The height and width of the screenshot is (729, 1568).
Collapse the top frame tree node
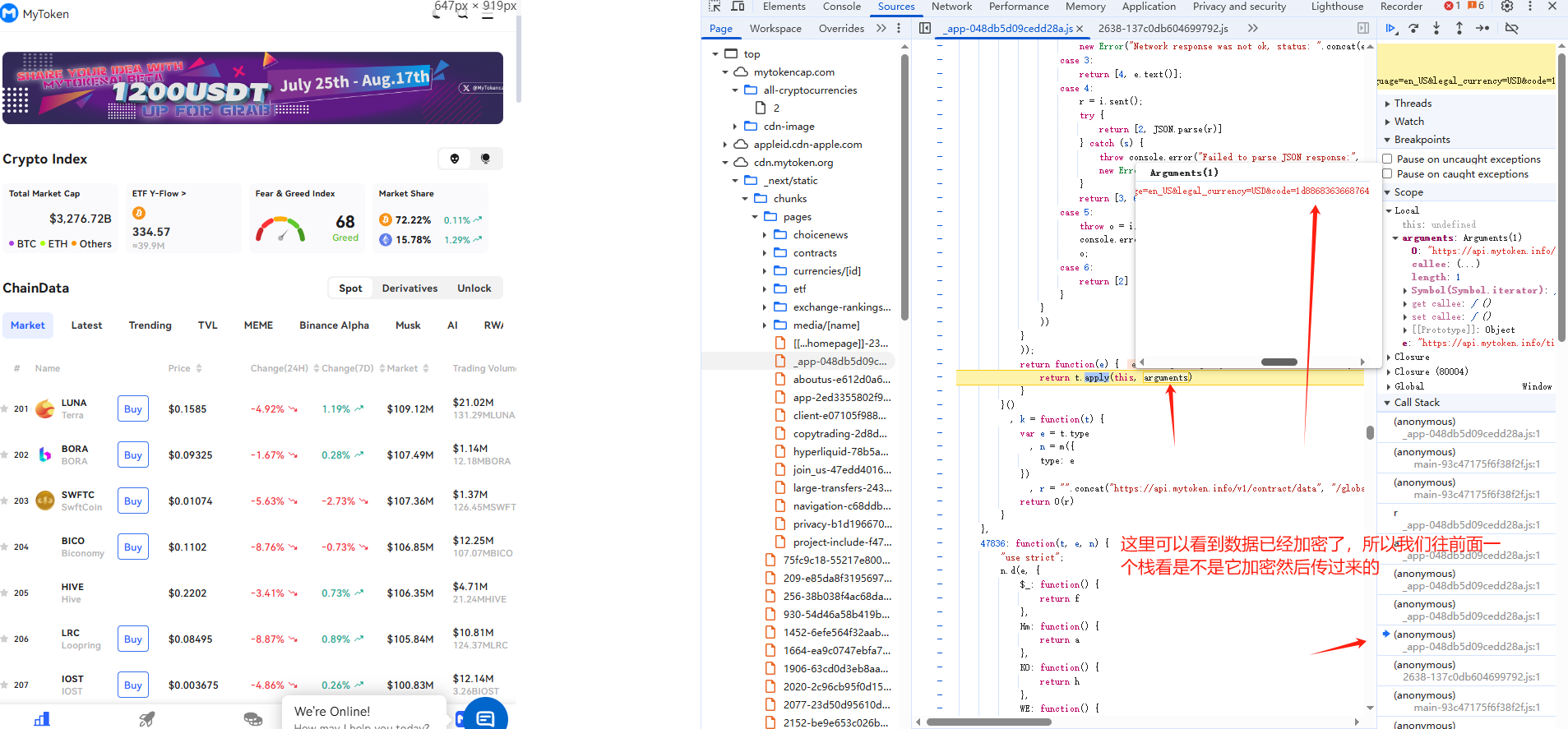pos(715,53)
